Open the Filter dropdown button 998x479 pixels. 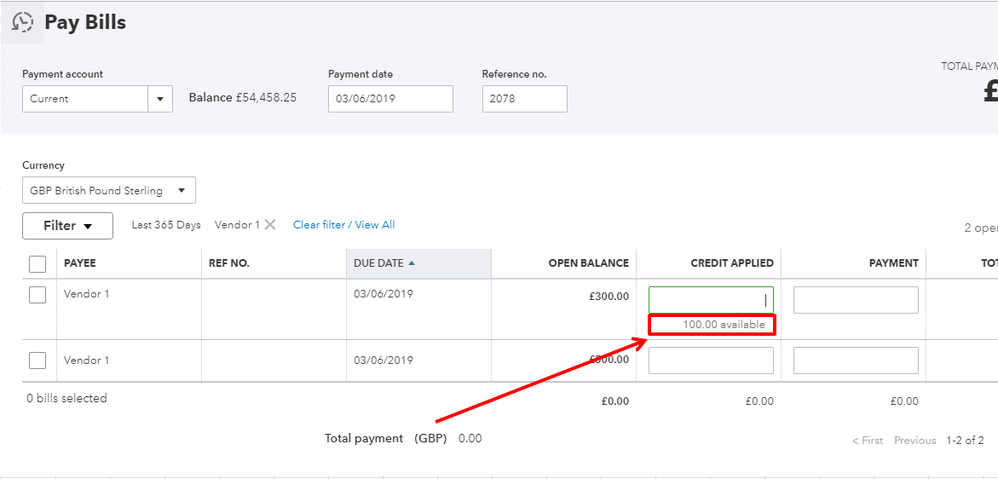(x=67, y=226)
